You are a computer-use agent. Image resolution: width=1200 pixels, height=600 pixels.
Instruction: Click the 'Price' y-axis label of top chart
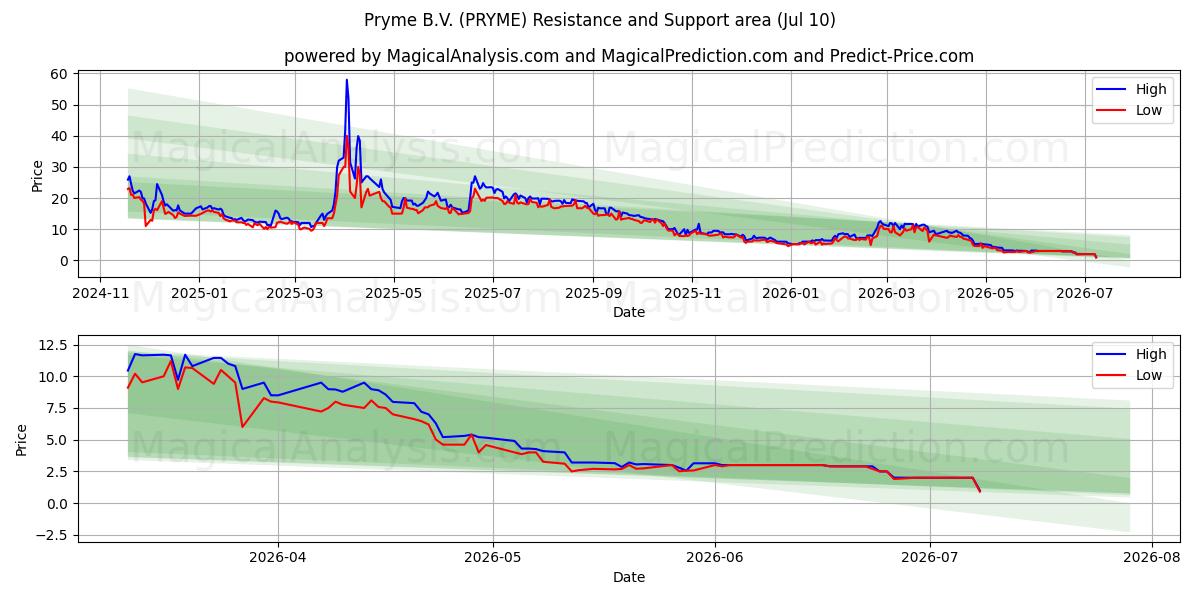click(x=38, y=175)
